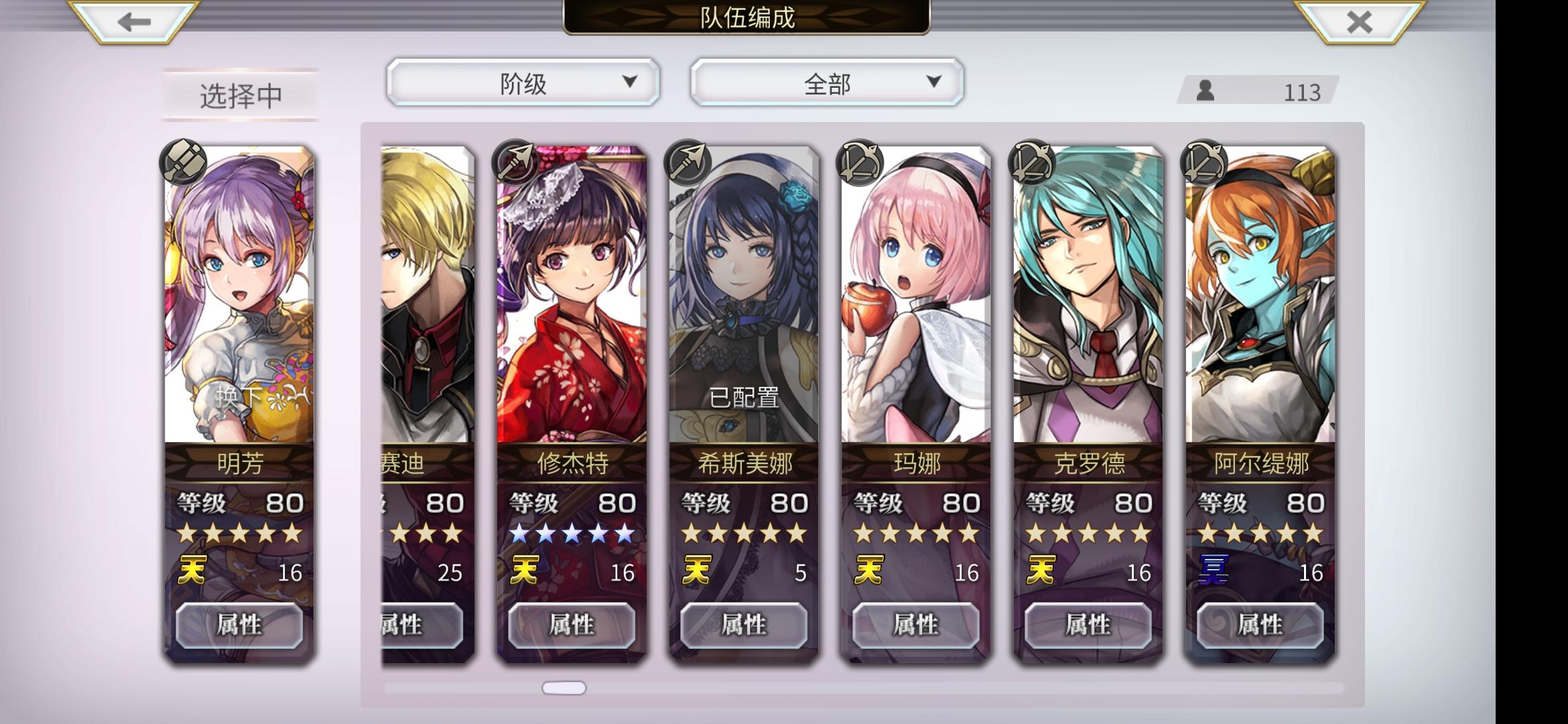Open 属性 for 明芳
Screen dimensions: 1568x724
239,625
